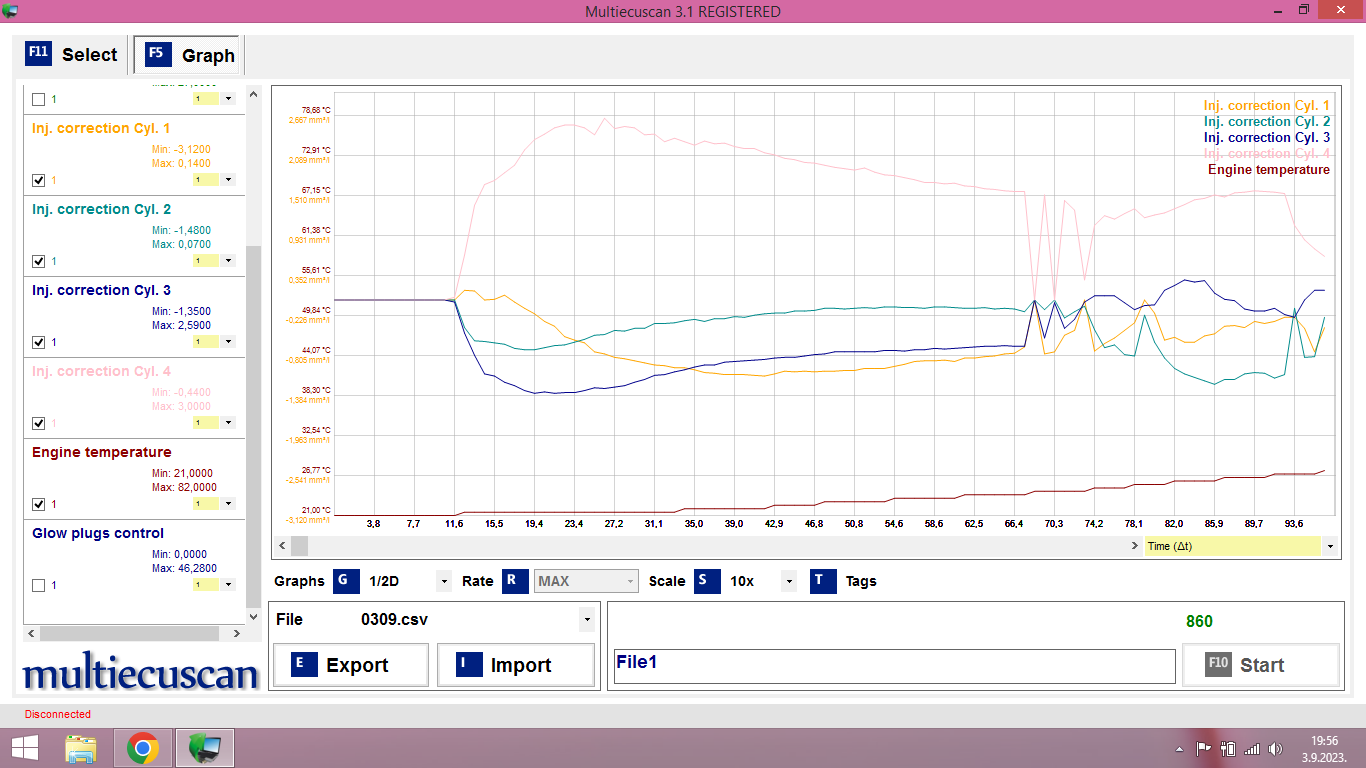The height and width of the screenshot is (768, 1366).
Task: Click the R key icon beside Rate
Action: (515, 581)
